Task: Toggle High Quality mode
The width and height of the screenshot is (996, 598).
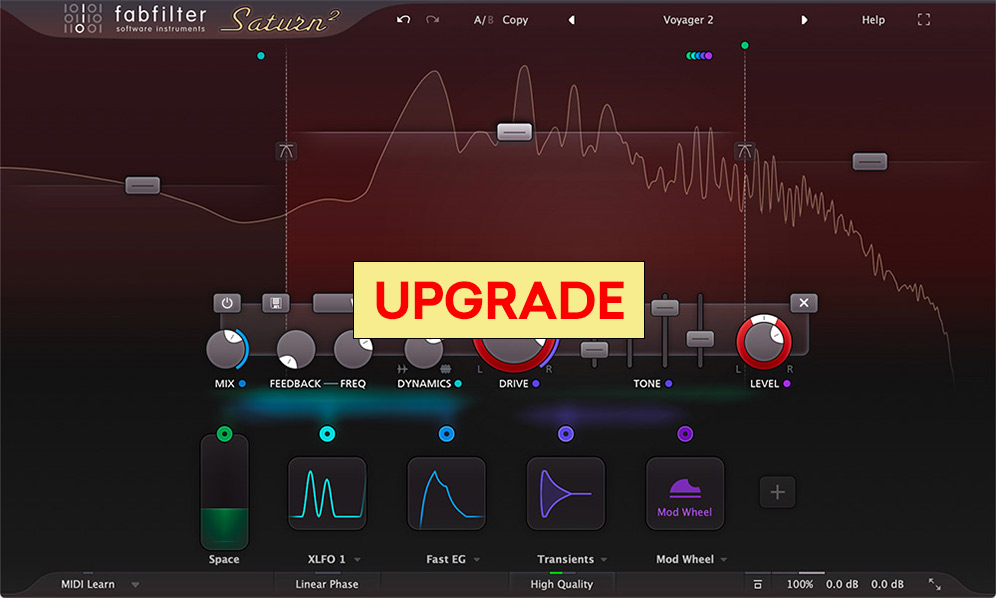Action: pyautogui.click(x=561, y=583)
